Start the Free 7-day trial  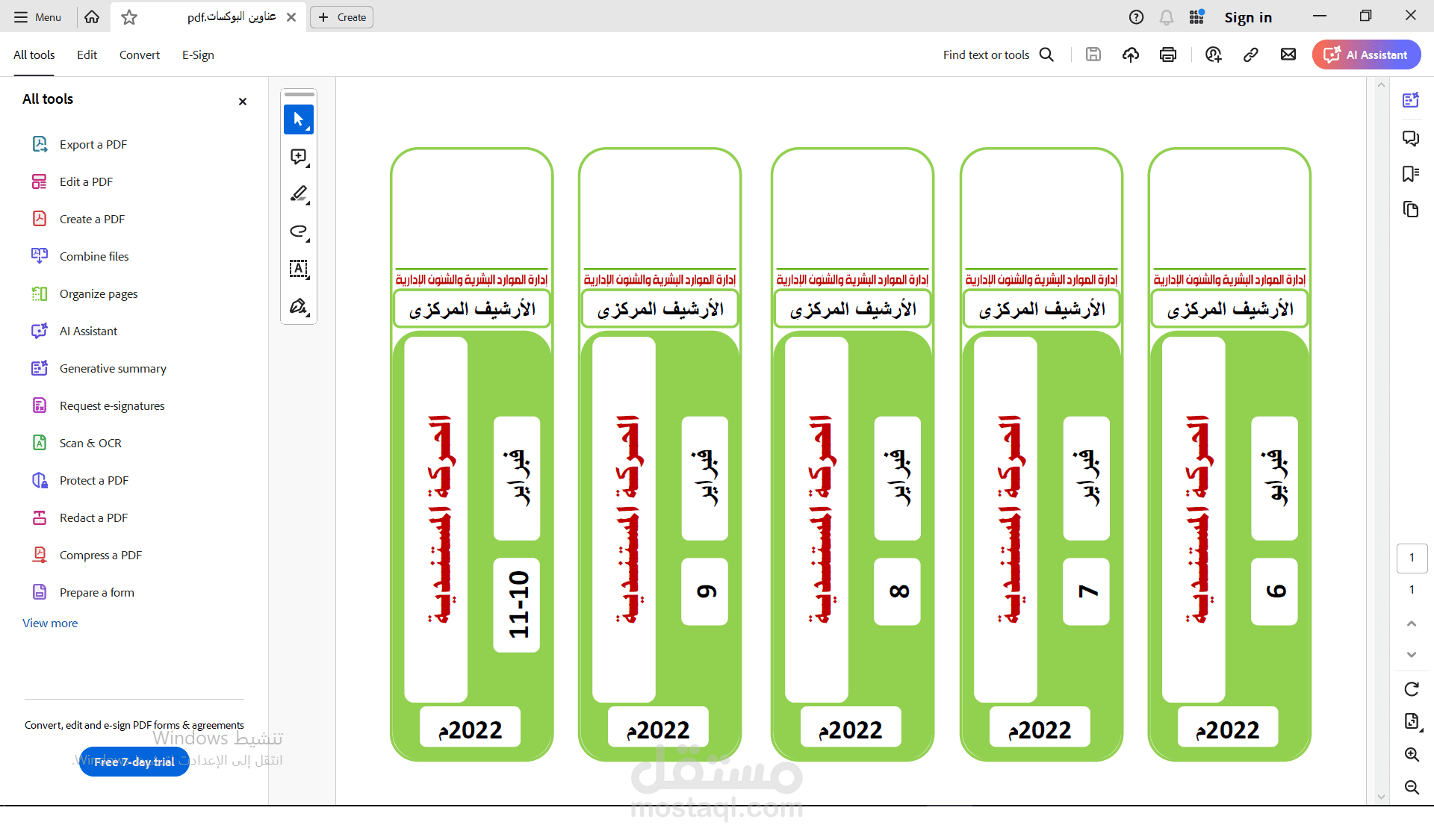(134, 762)
